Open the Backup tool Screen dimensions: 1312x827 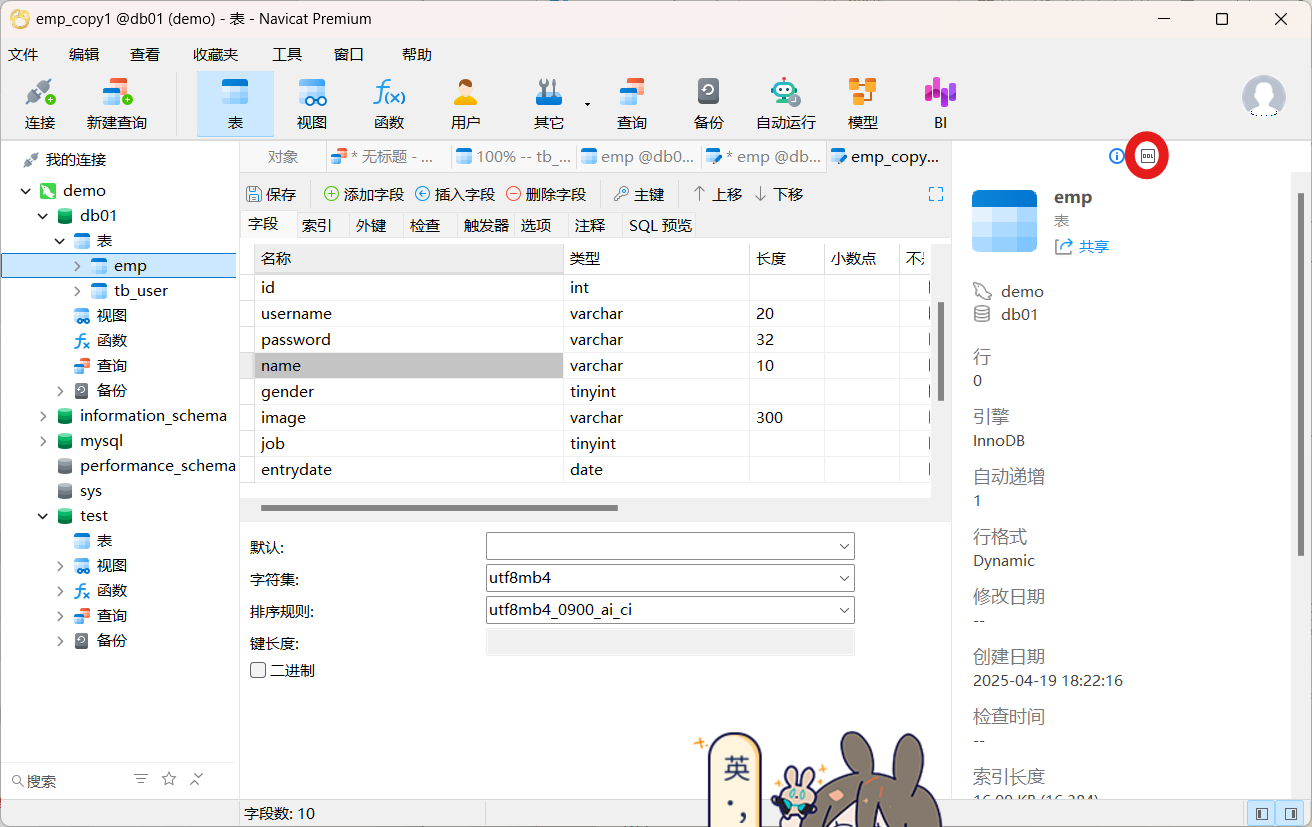point(708,104)
